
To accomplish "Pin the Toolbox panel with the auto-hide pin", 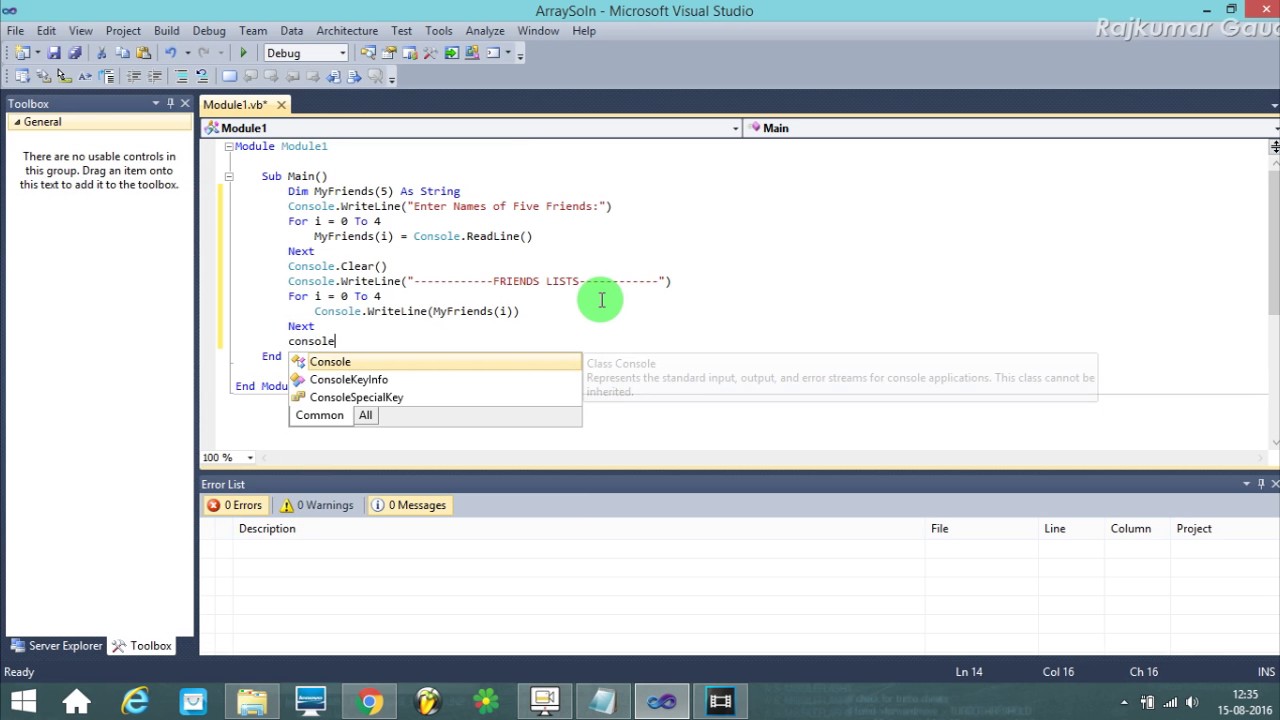I will [x=170, y=103].
